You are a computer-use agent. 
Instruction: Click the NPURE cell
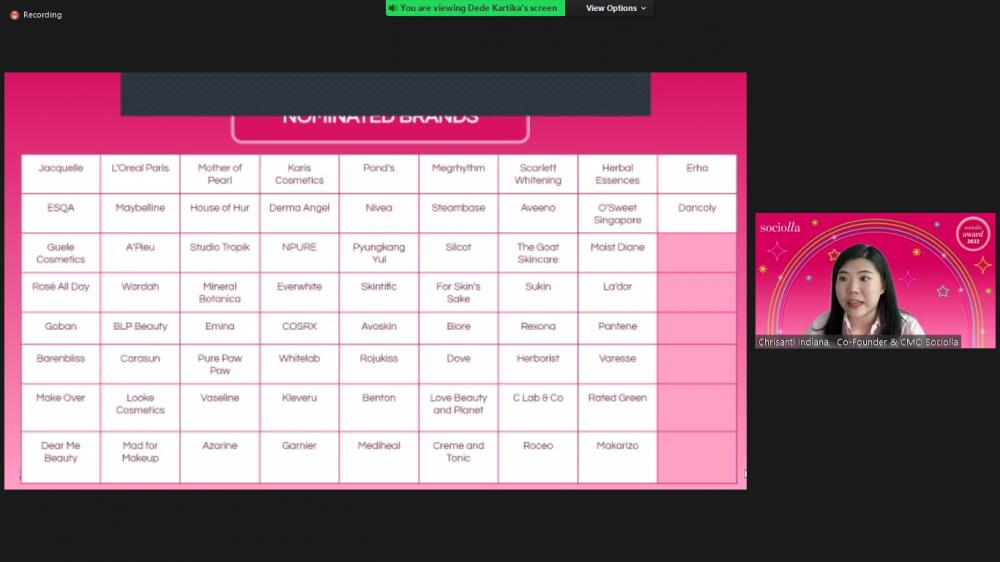tap(300, 253)
